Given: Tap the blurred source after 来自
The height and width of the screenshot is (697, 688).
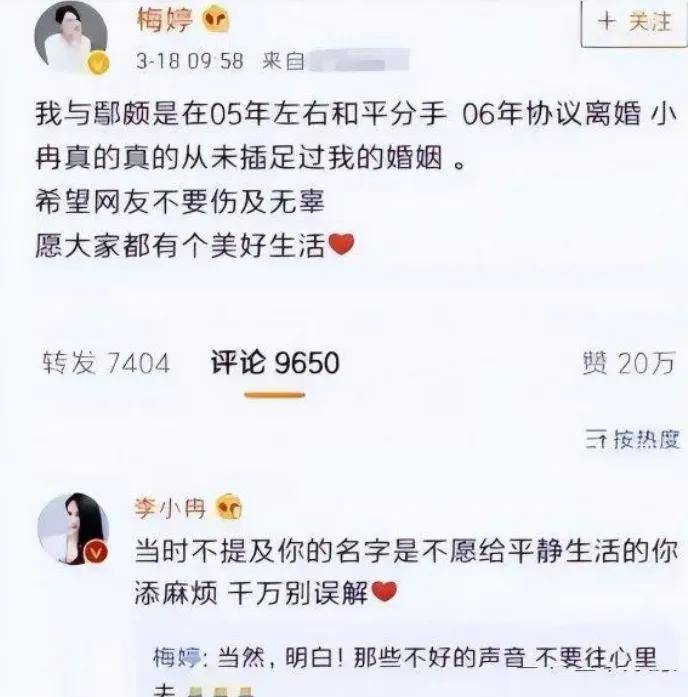Looking at the screenshot, I should point(358,60).
